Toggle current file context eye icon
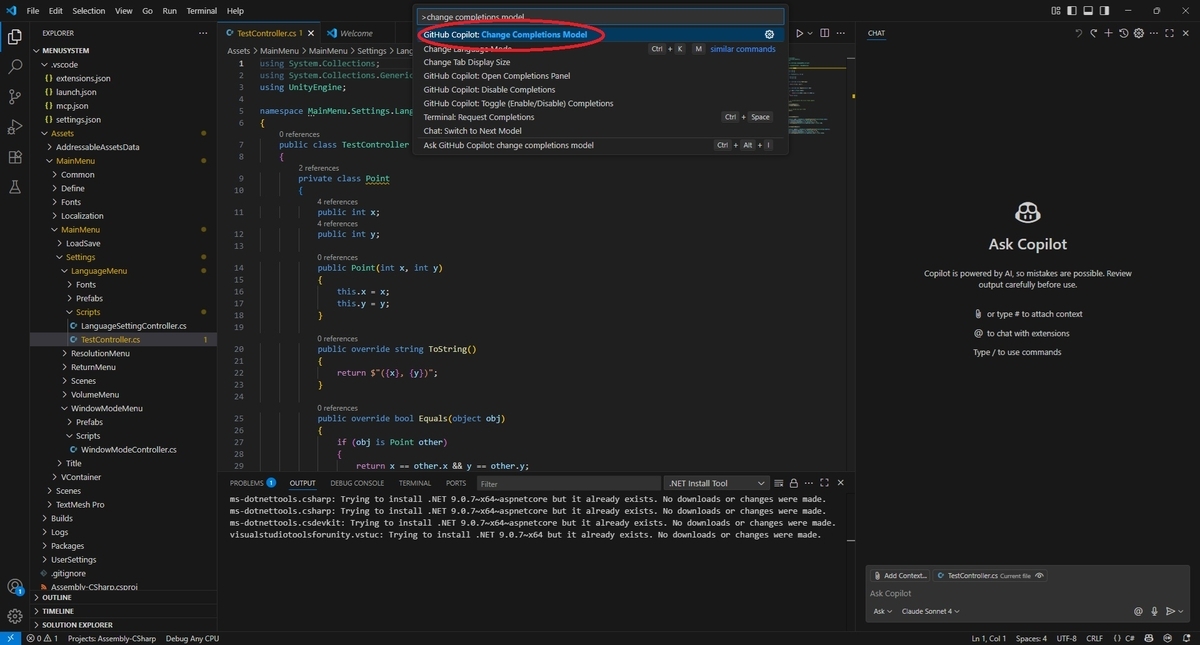 [1040, 576]
